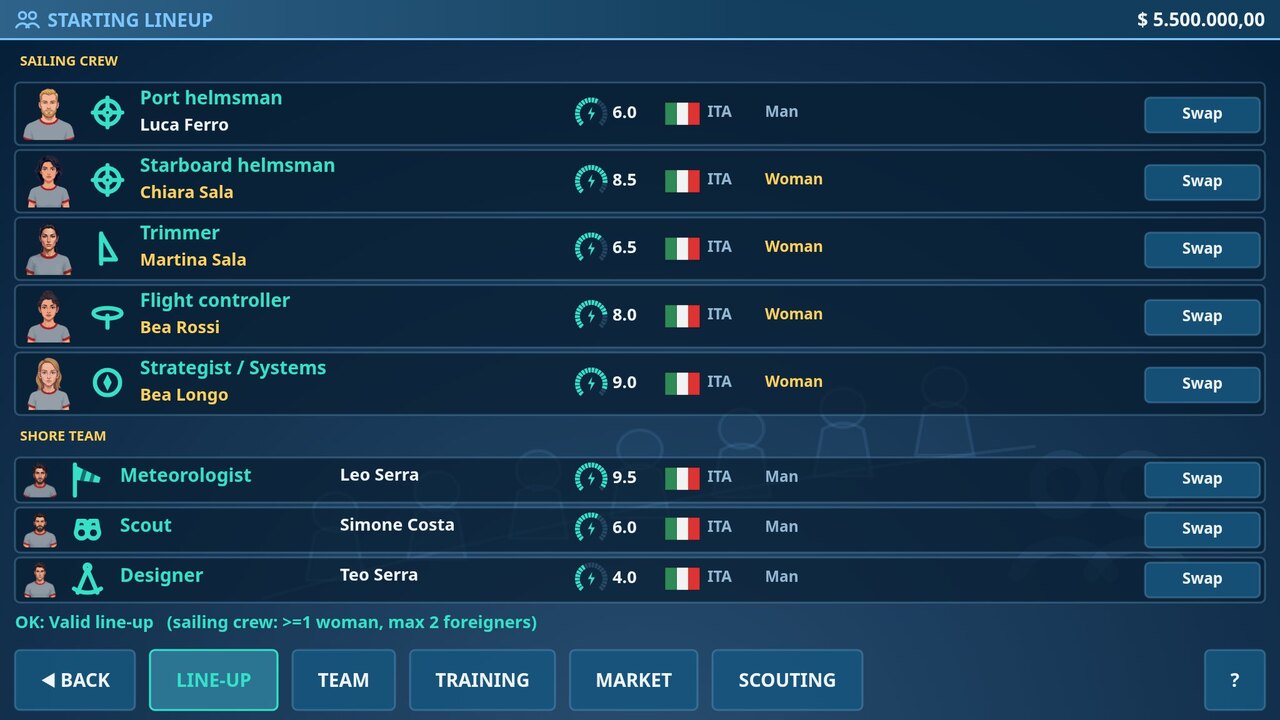The width and height of the screenshot is (1280, 720).
Task: Click the Italian flag in Martina Sala's row
Action: (x=682, y=248)
